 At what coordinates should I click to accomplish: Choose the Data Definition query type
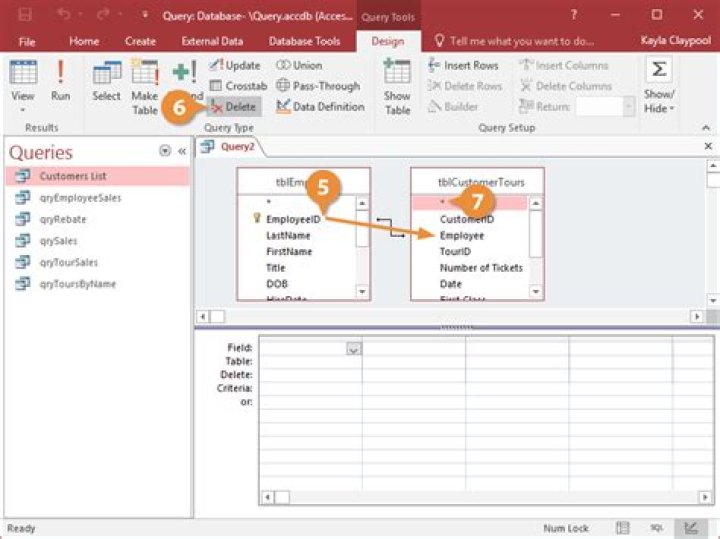[x=320, y=107]
